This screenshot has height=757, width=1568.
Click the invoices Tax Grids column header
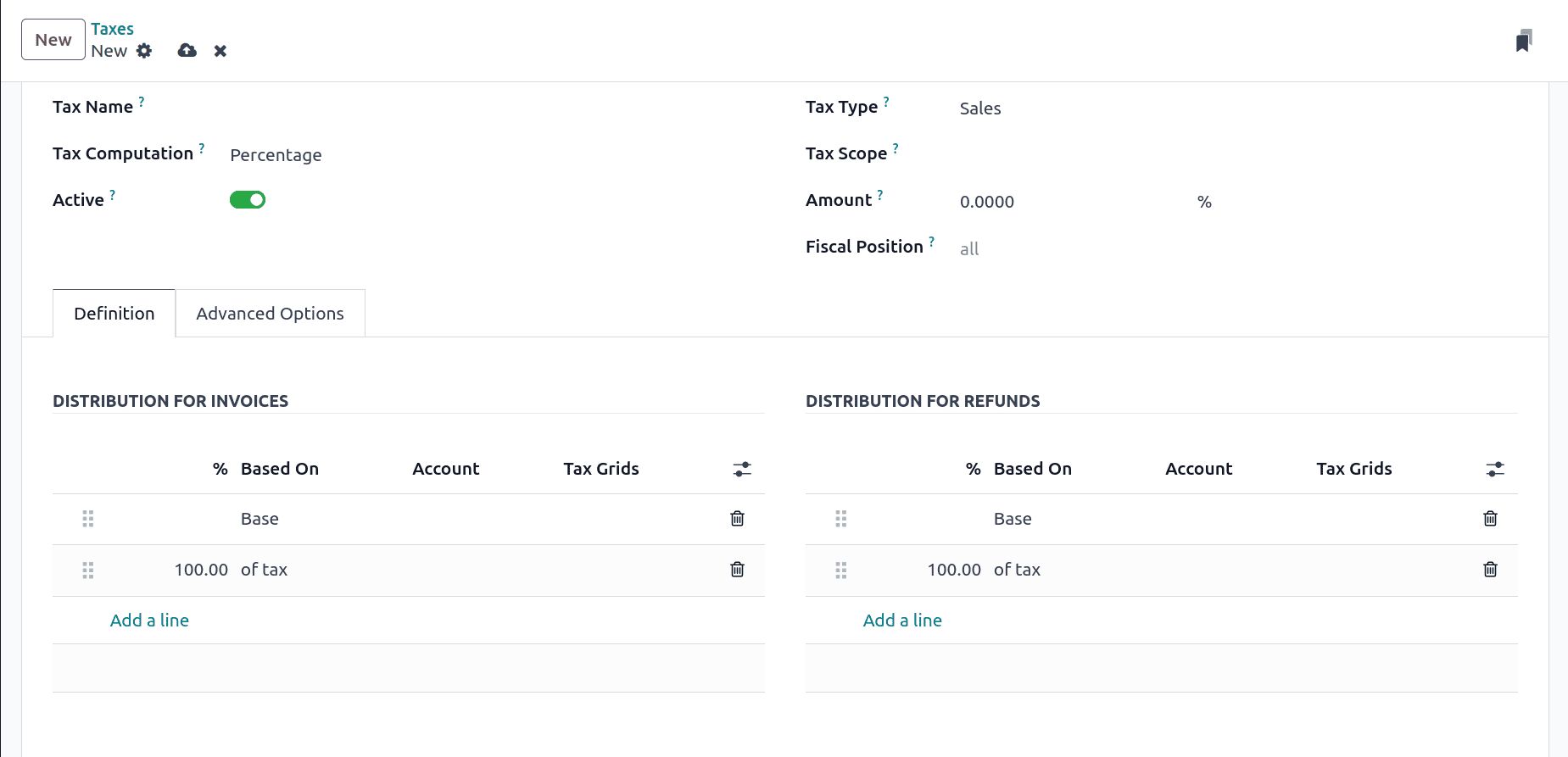tap(601, 469)
